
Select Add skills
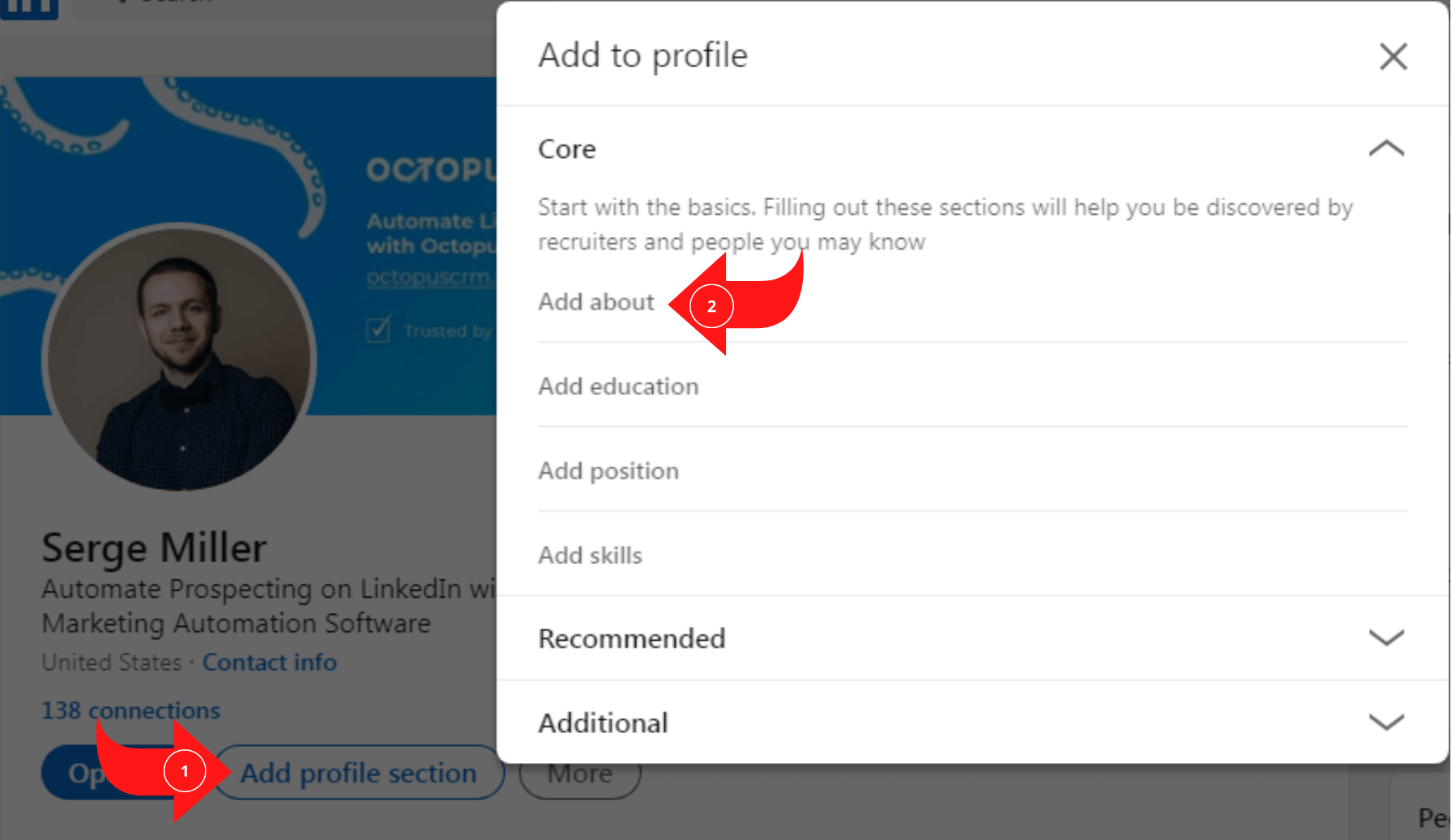(x=590, y=555)
